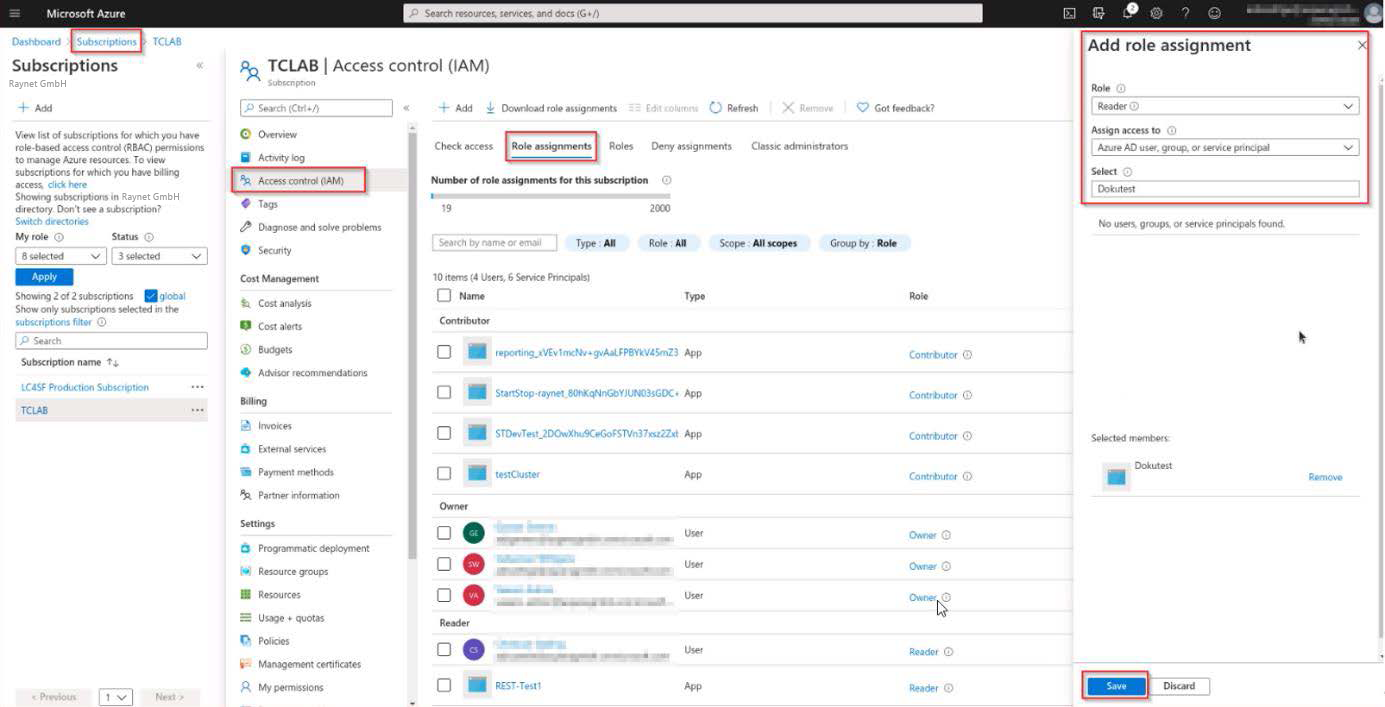1385x707 pixels.
Task: Open the portal settings gear
Action: click(x=1157, y=13)
